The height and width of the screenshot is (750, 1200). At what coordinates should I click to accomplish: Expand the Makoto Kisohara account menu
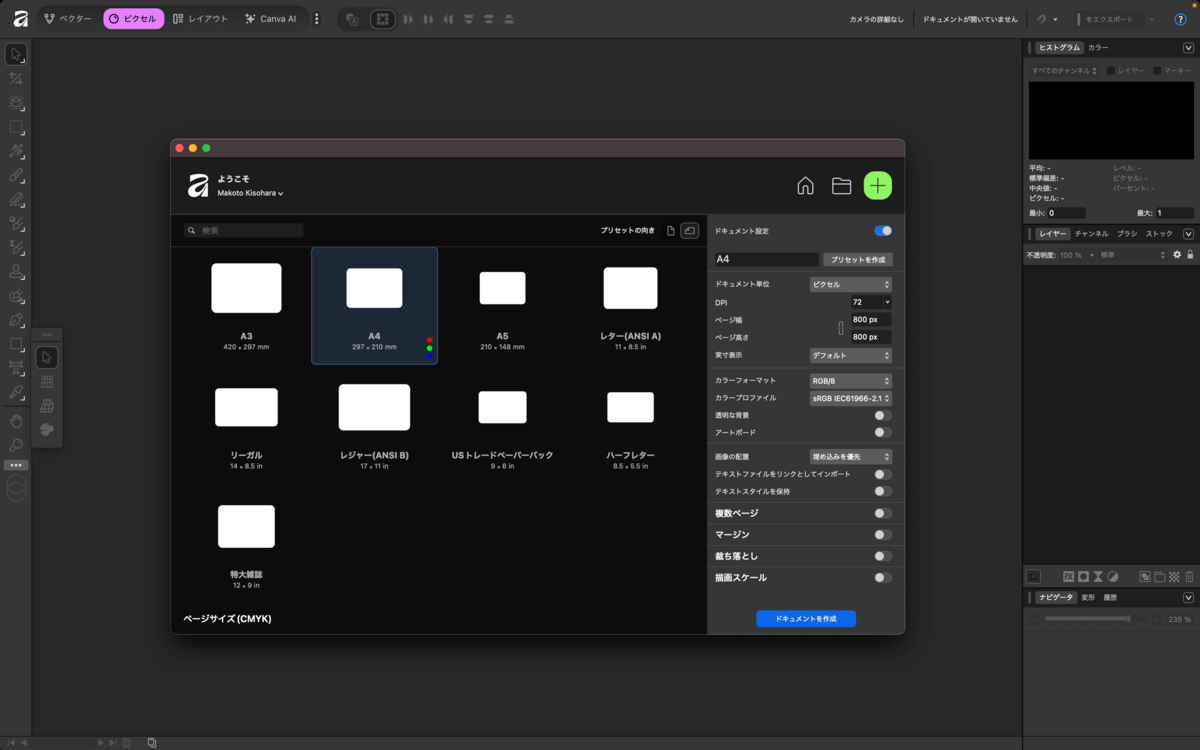point(250,193)
